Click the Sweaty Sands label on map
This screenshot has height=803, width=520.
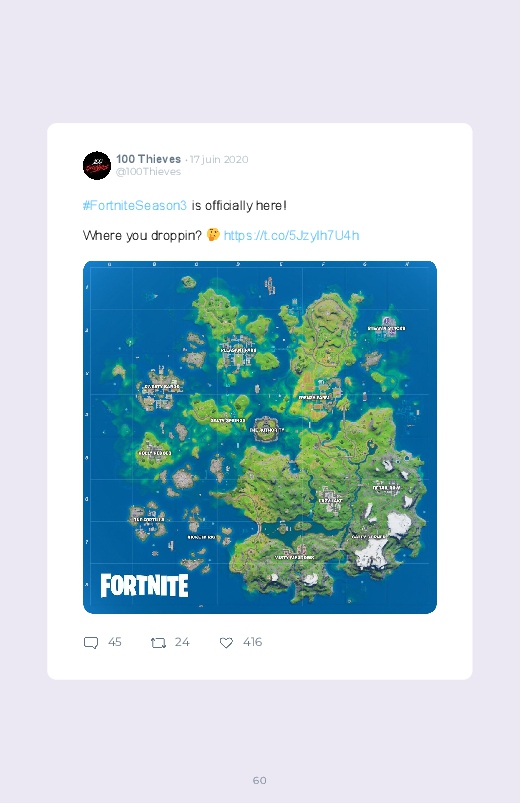click(162, 387)
